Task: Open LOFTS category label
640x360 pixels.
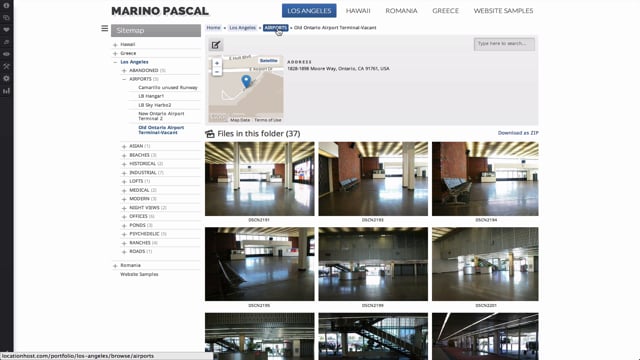Action: 136,181
